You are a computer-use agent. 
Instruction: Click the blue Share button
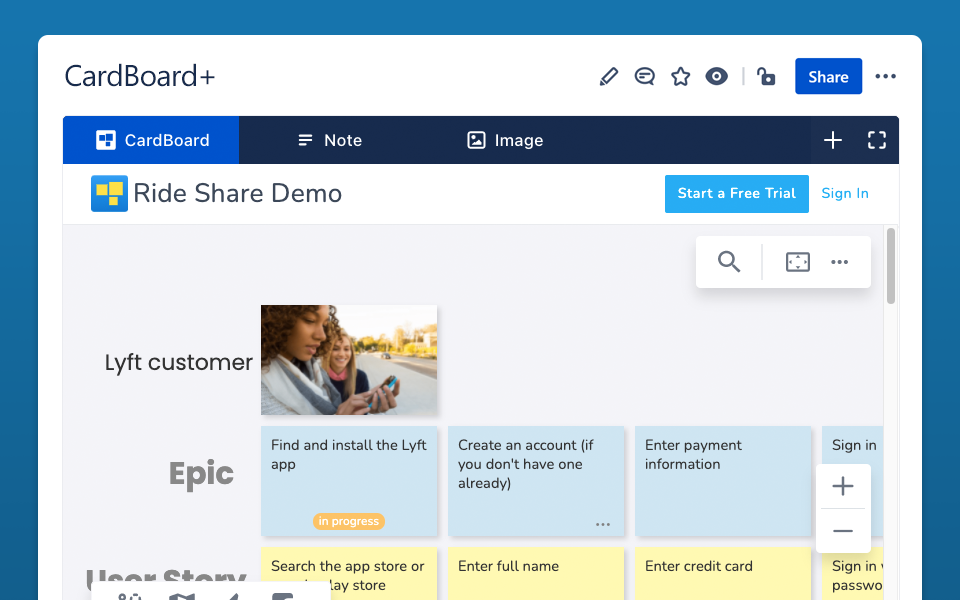pyautogui.click(x=828, y=77)
